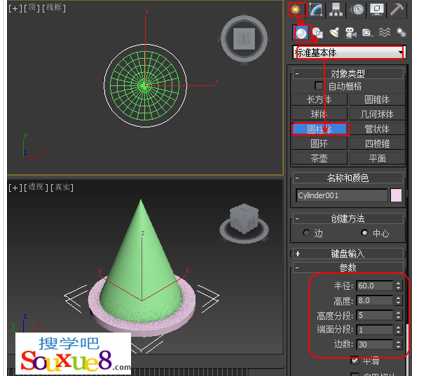Open the 标准基本体 dropdown list
This screenshot has height=376, width=424.
click(349, 52)
